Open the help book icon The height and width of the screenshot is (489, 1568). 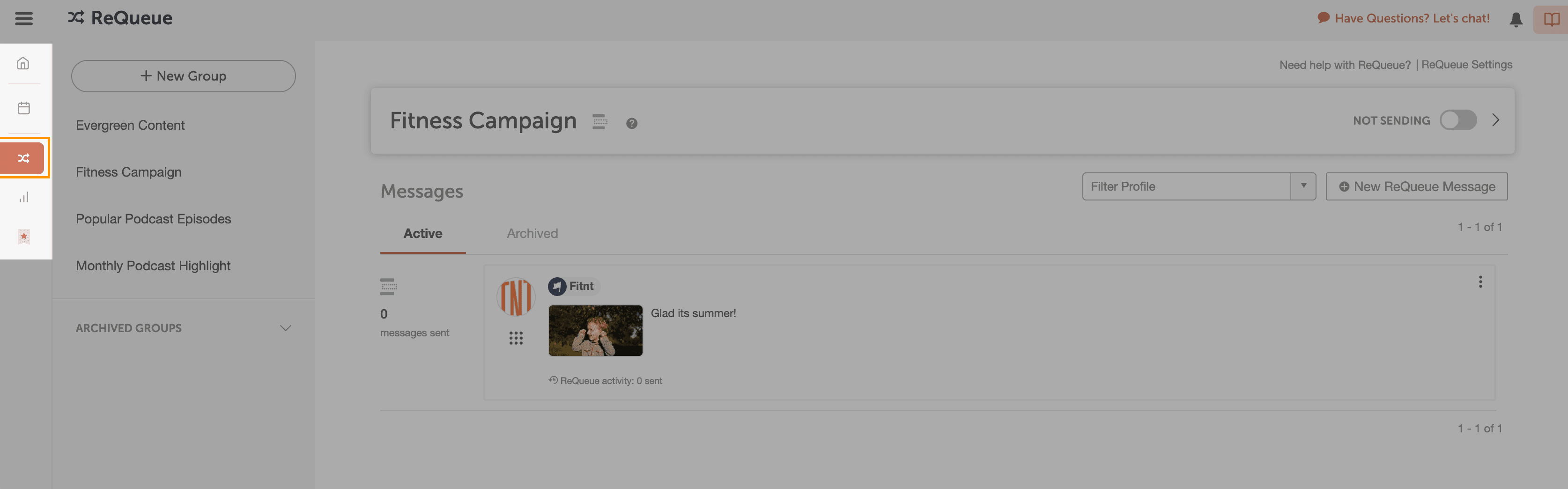[x=1551, y=20]
